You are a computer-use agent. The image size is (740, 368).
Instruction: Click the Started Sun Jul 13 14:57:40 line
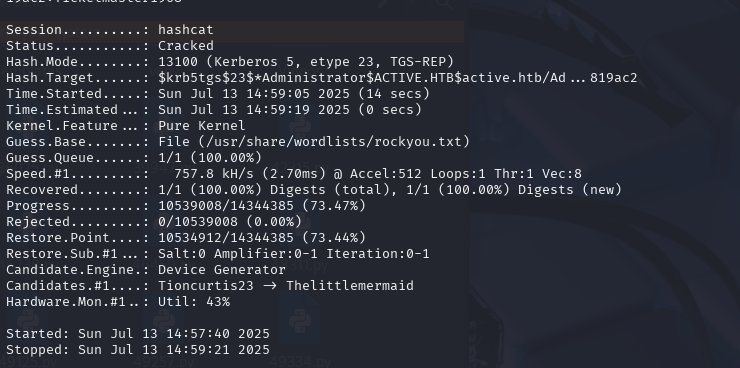pyautogui.click(x=137, y=334)
